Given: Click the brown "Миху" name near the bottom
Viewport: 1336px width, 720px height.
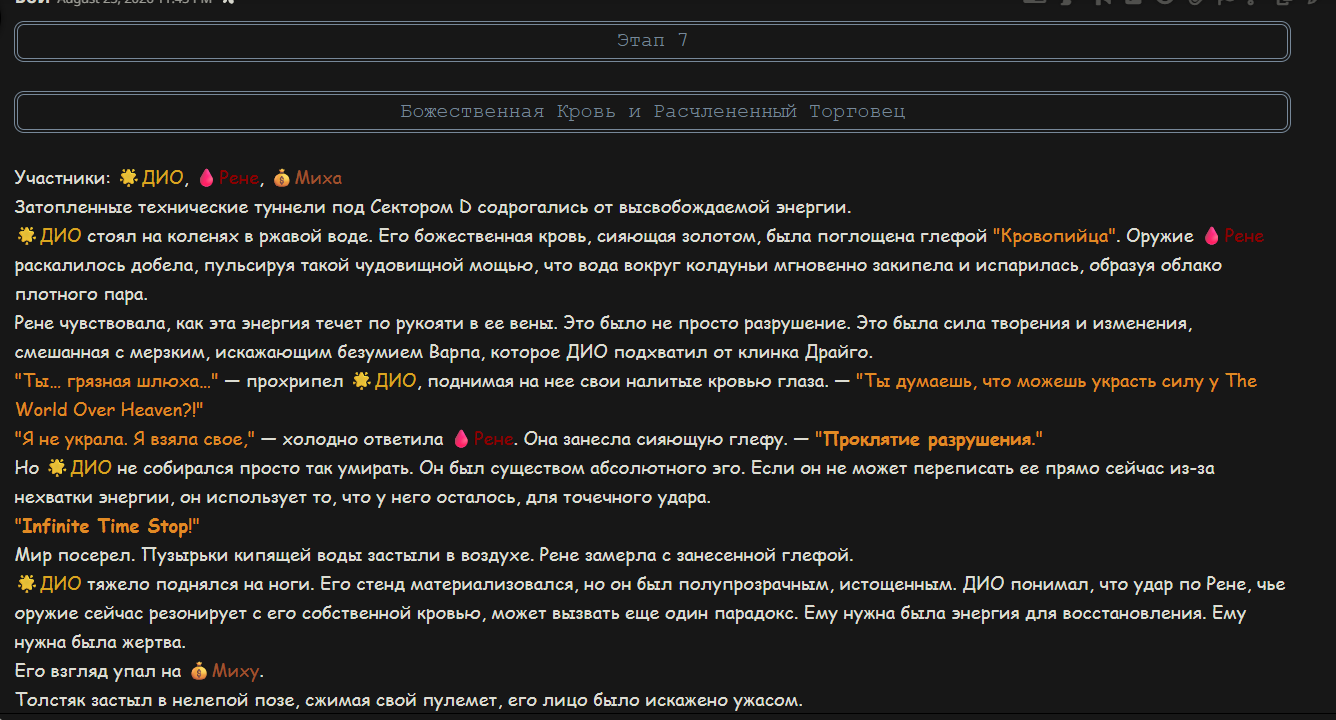Looking at the screenshot, I should pyautogui.click(x=235, y=672).
